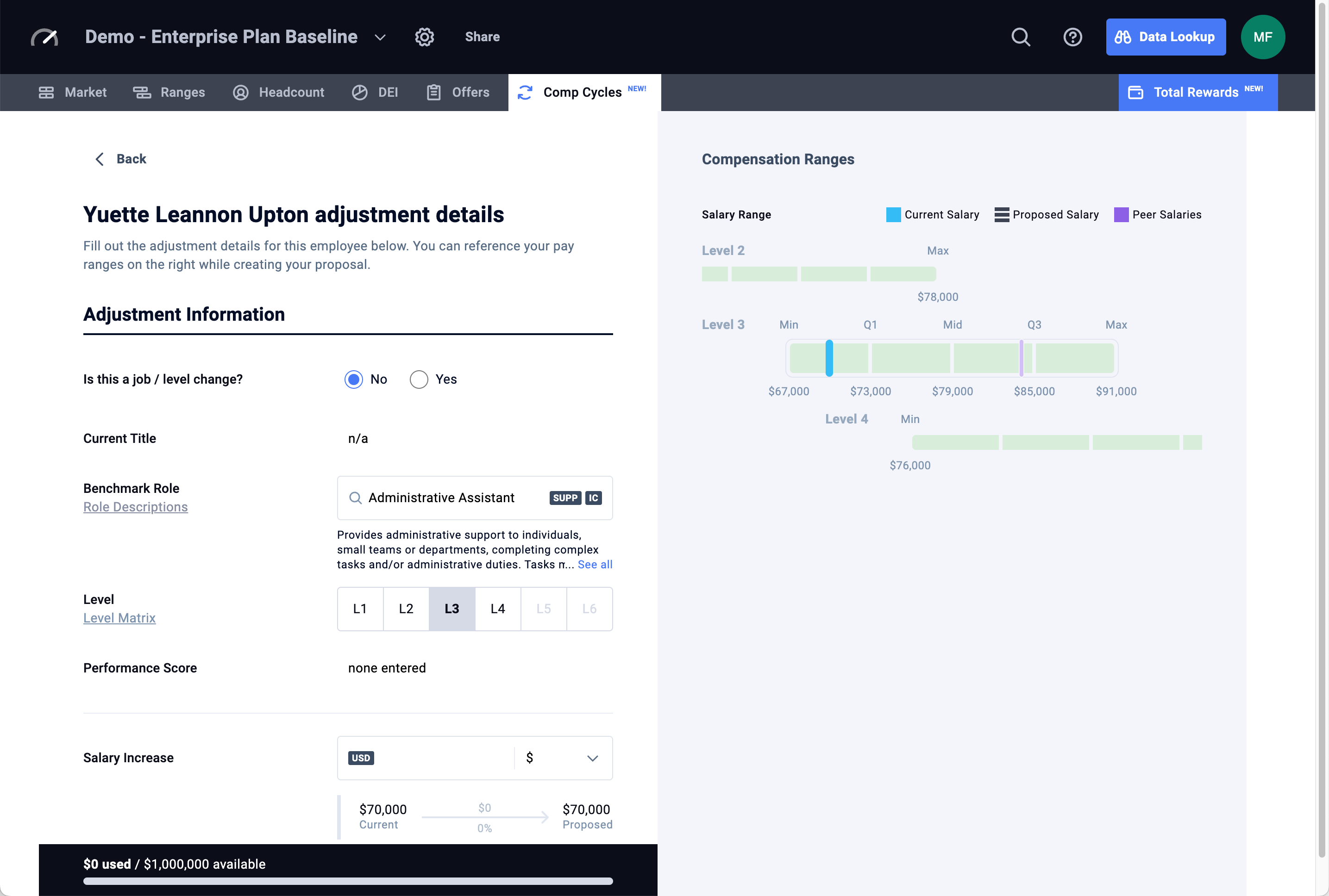Choose Yes for job level change
The height and width of the screenshot is (896, 1329).
coord(419,379)
